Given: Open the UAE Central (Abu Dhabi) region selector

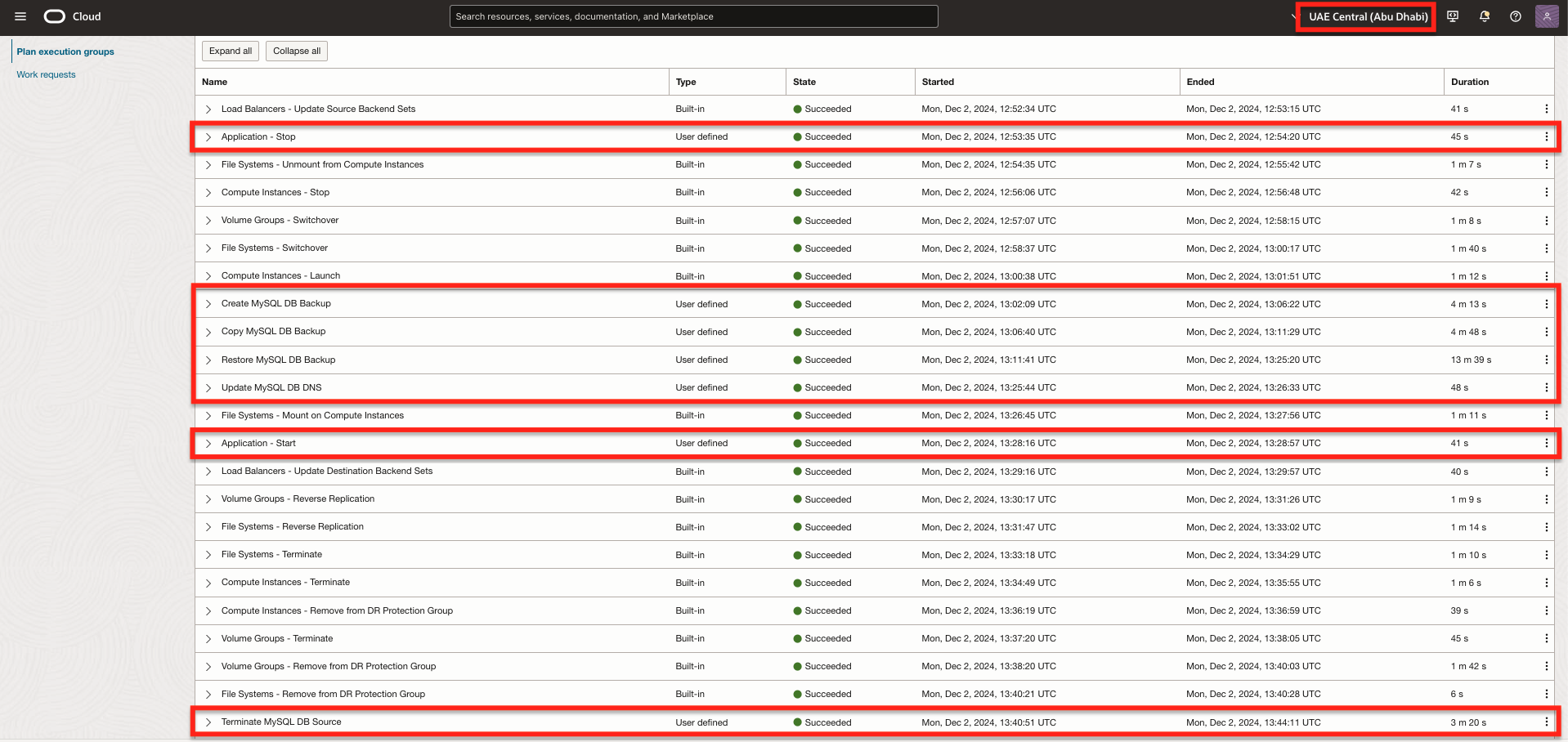Looking at the screenshot, I should tap(1368, 16).
